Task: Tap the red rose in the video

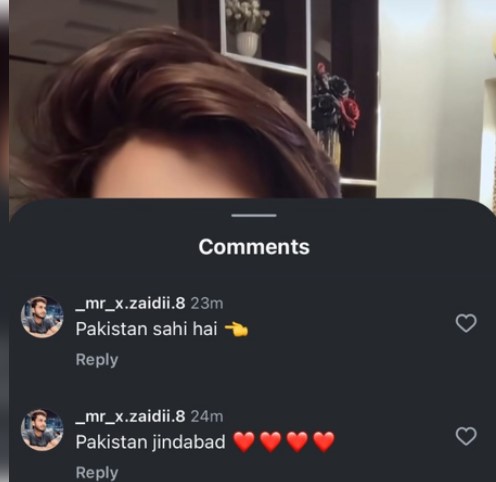Action: 351,113
